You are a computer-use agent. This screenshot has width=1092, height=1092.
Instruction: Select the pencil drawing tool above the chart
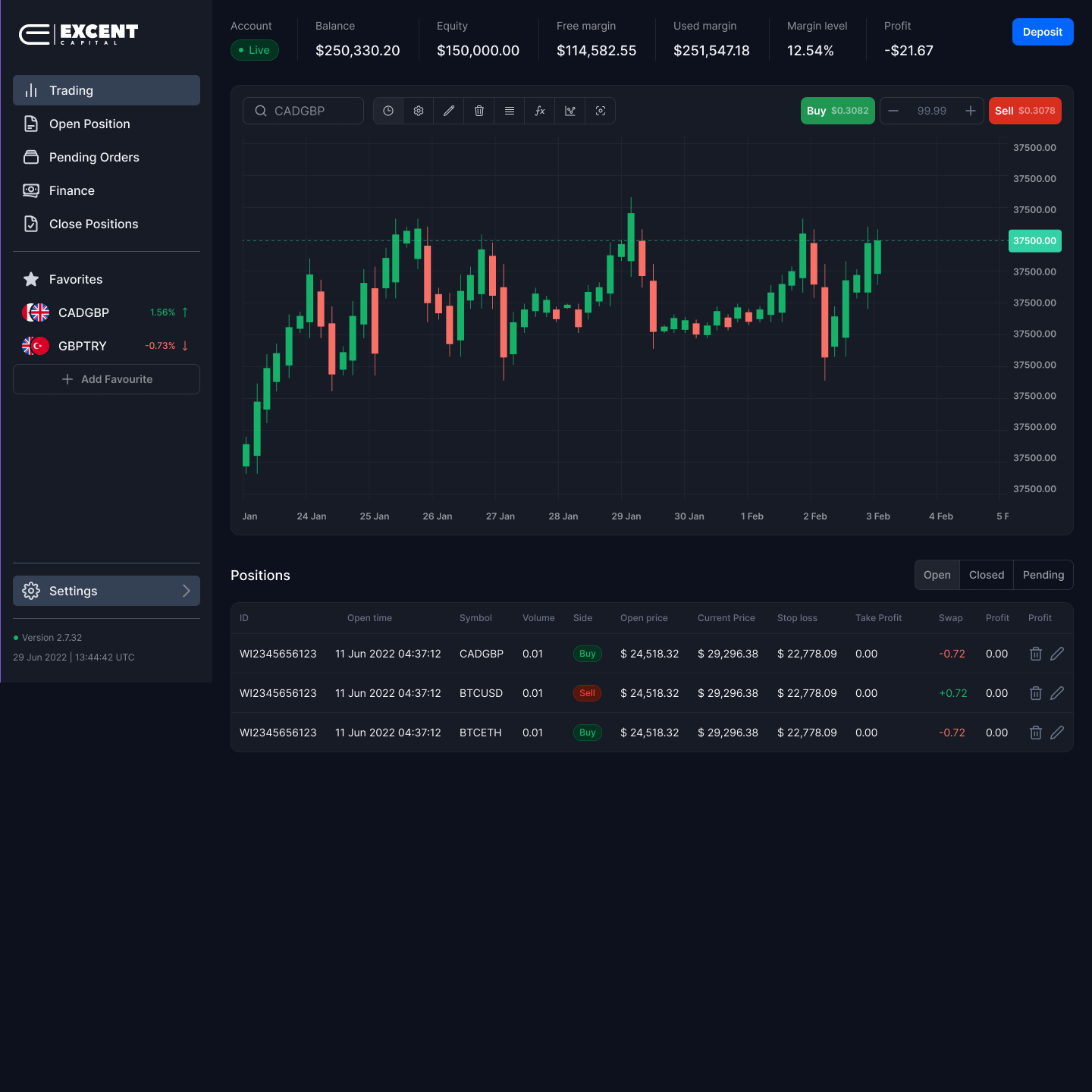[x=449, y=111]
